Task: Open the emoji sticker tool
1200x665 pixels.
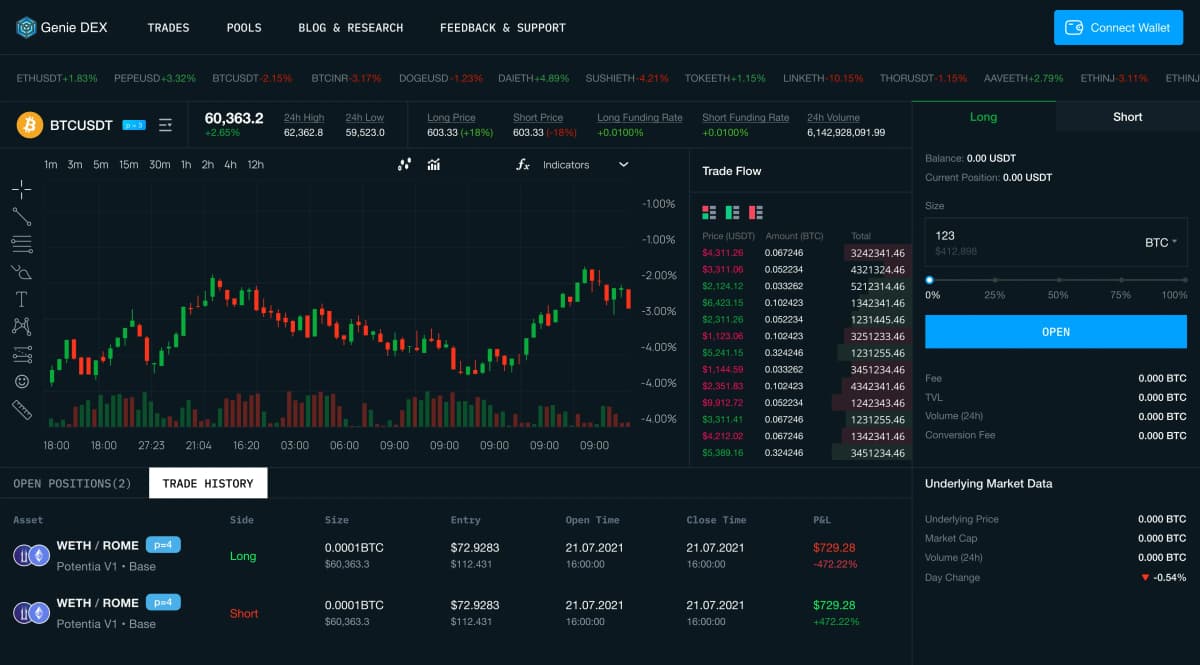Action: tap(22, 381)
